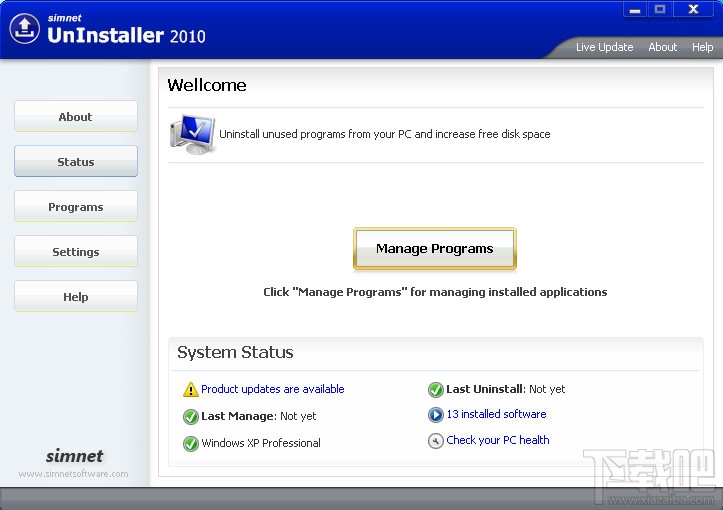Click blue arrow icon beside 13 installed software
The width and height of the screenshot is (723, 510).
point(436,415)
